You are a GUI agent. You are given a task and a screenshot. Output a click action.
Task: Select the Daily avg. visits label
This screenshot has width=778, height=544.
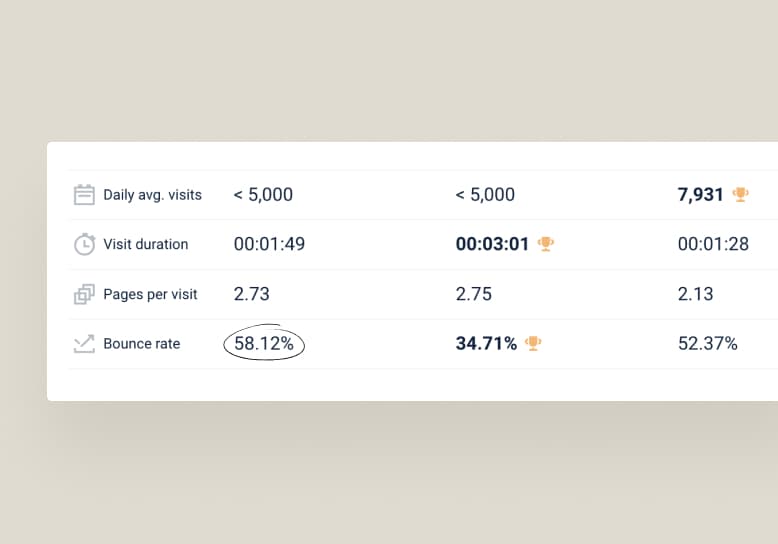(x=152, y=195)
